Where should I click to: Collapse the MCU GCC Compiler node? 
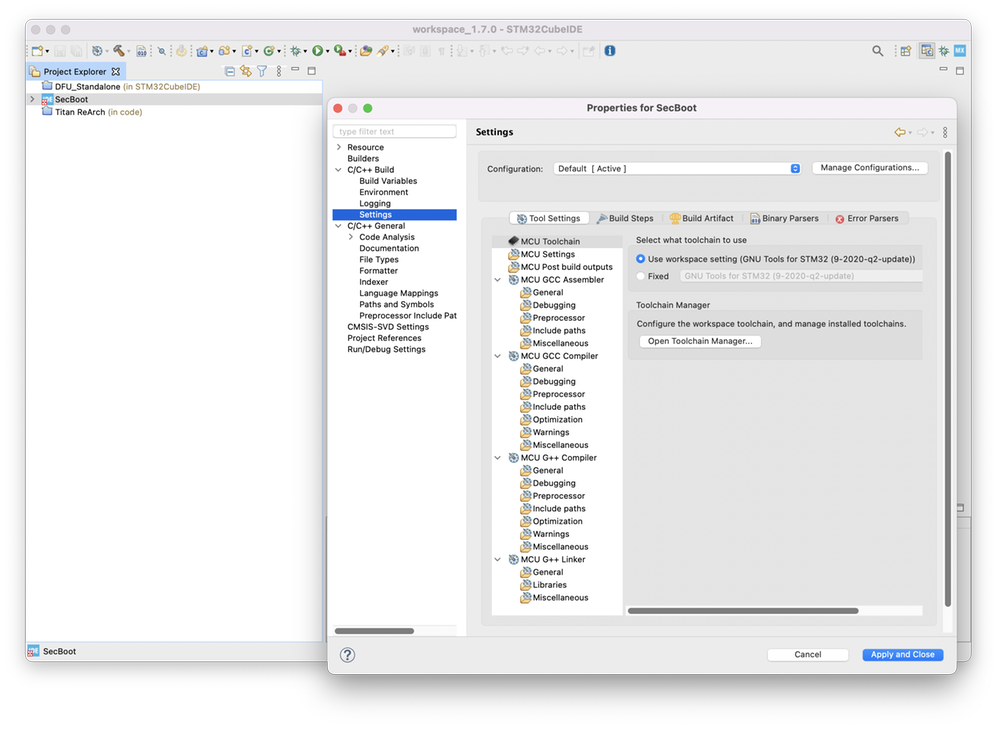click(x=498, y=356)
